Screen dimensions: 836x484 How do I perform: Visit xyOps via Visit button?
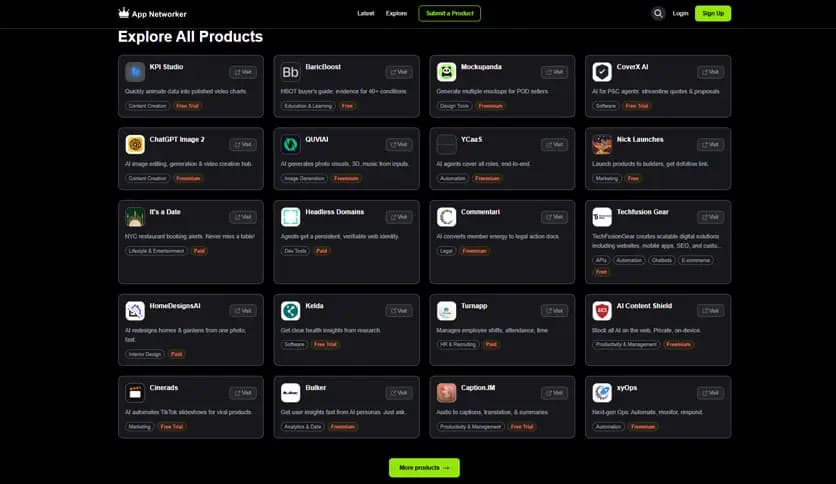pyautogui.click(x=711, y=393)
